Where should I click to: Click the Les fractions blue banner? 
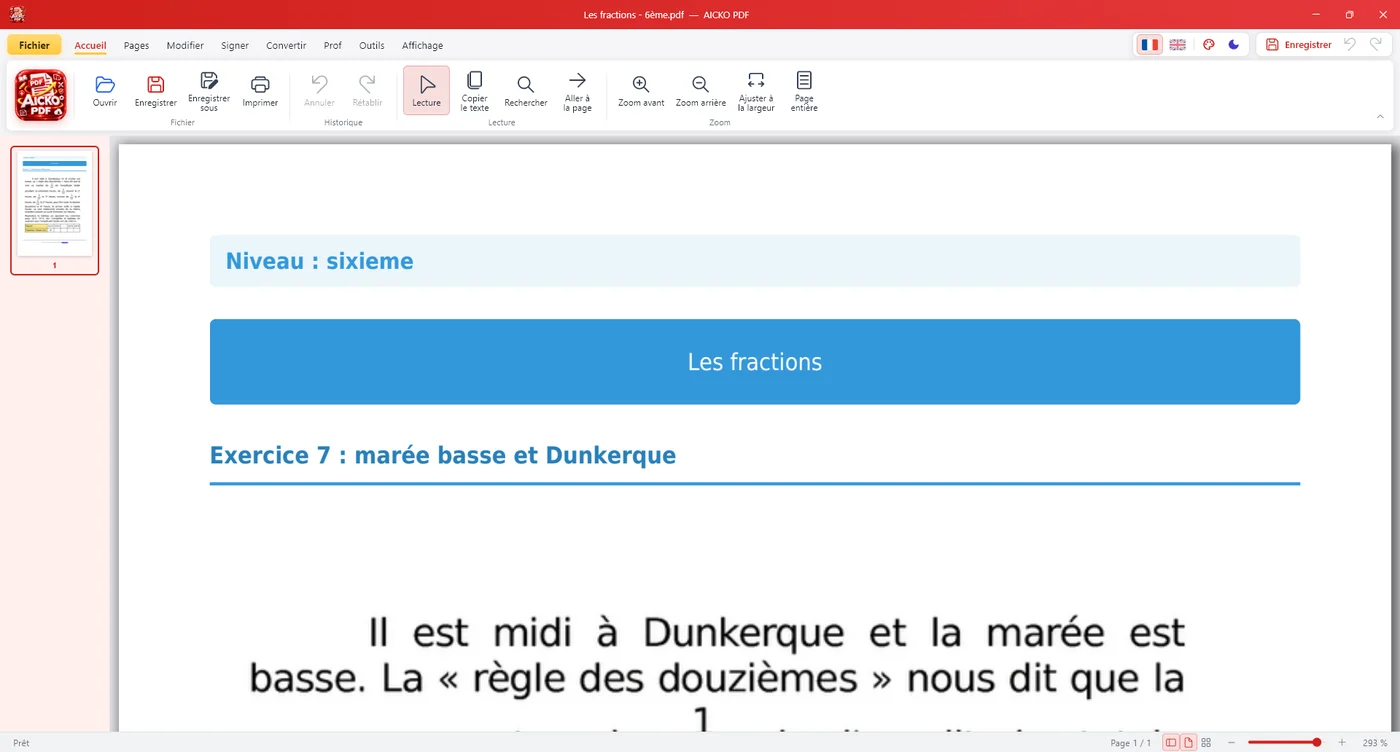(755, 362)
